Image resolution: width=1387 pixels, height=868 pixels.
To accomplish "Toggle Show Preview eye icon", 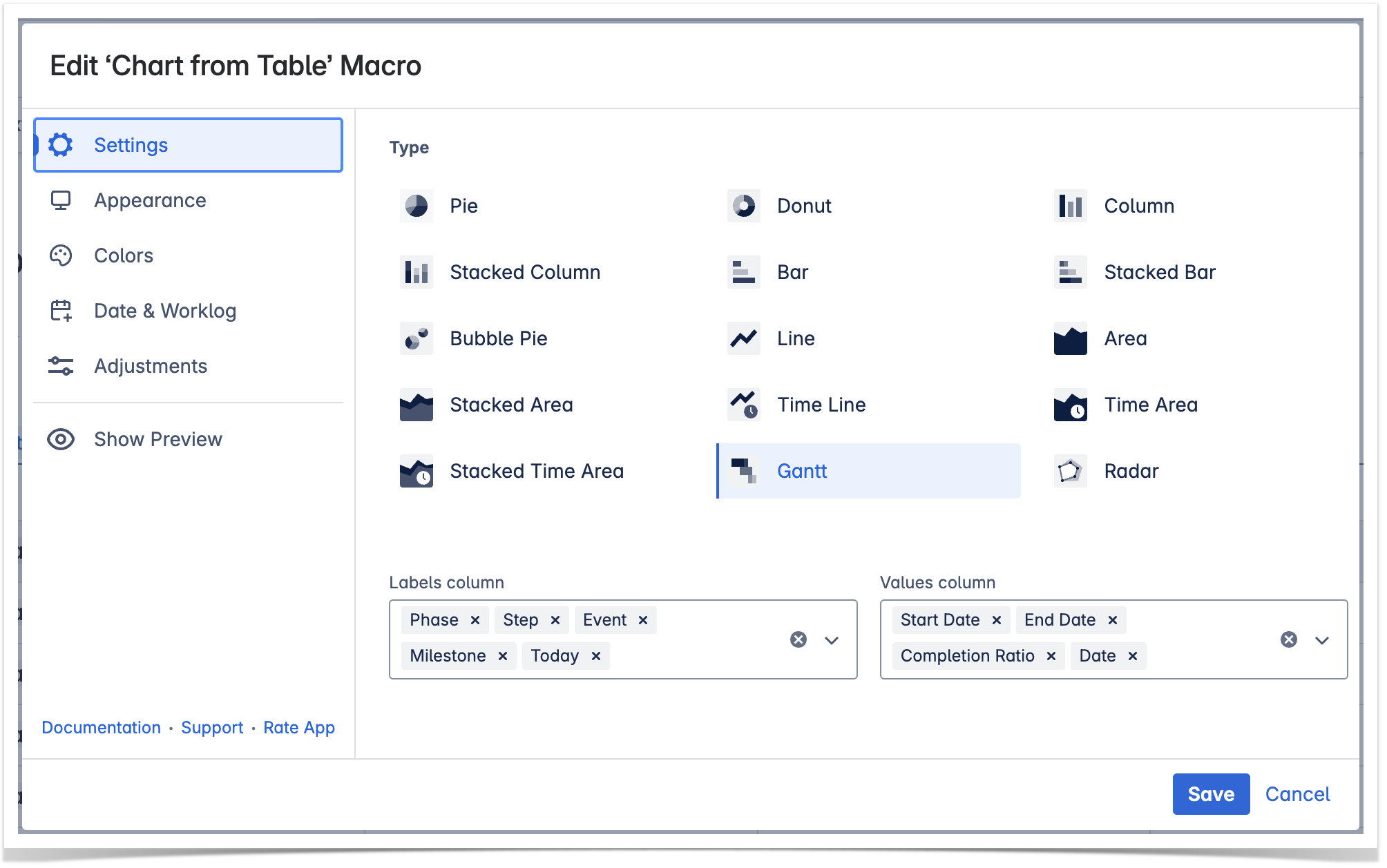I will tap(61, 439).
